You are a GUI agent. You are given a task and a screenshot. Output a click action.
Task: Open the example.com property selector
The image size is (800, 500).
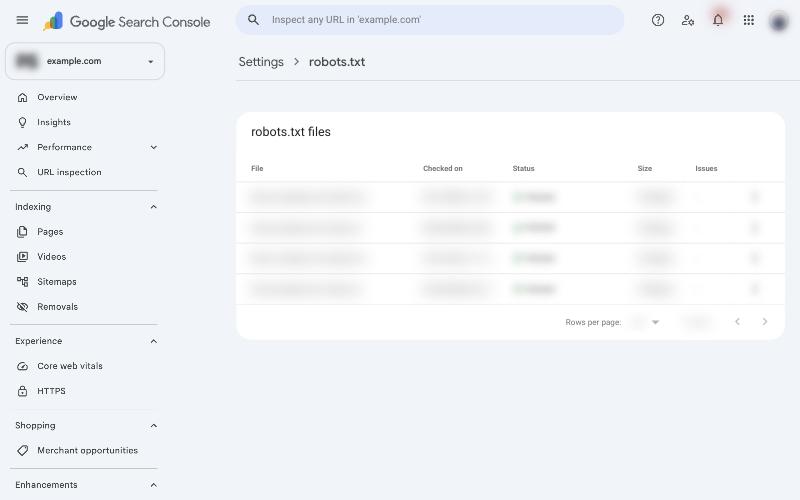click(85, 61)
